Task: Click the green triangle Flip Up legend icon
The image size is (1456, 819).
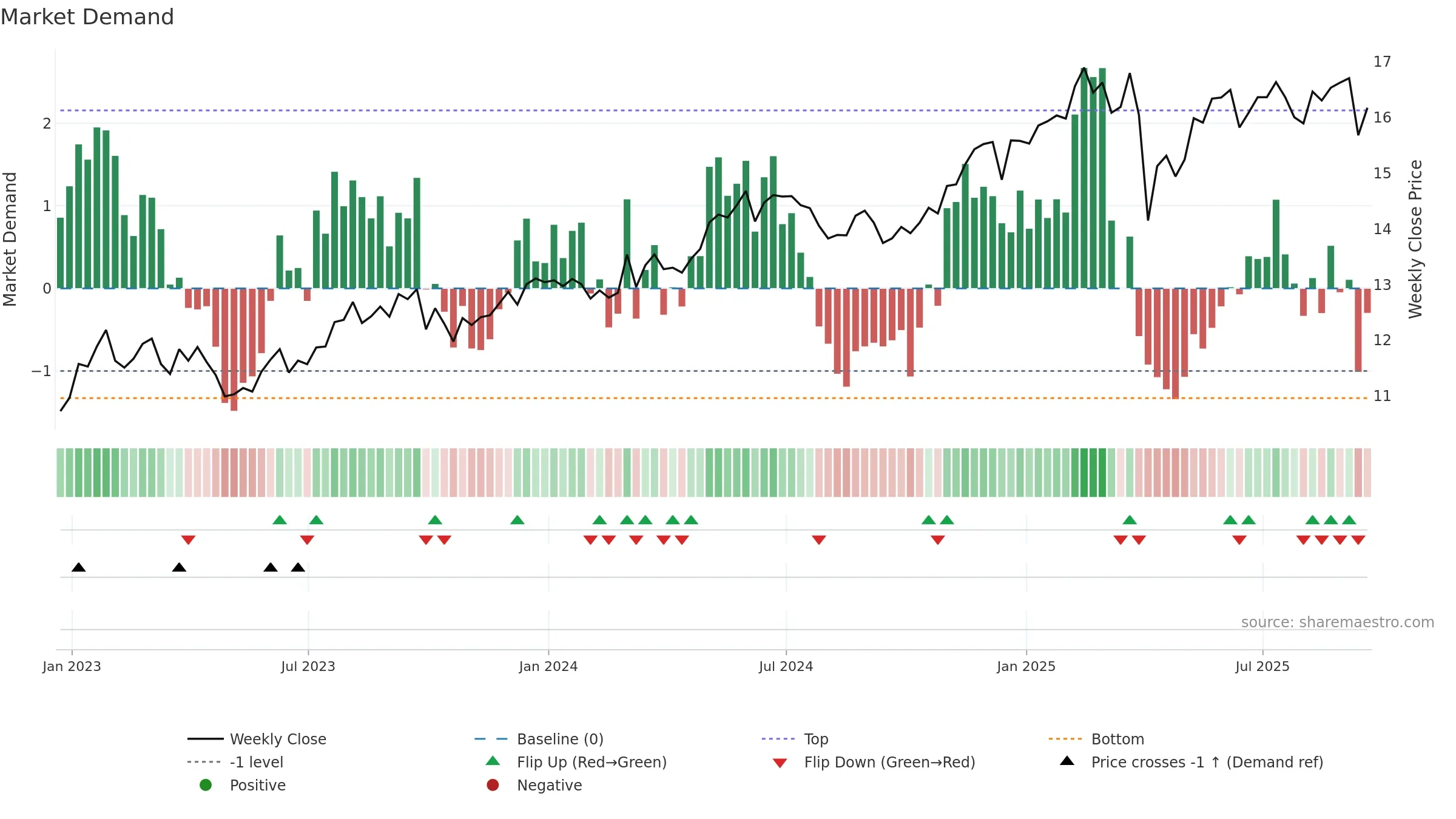Action: pos(493,761)
